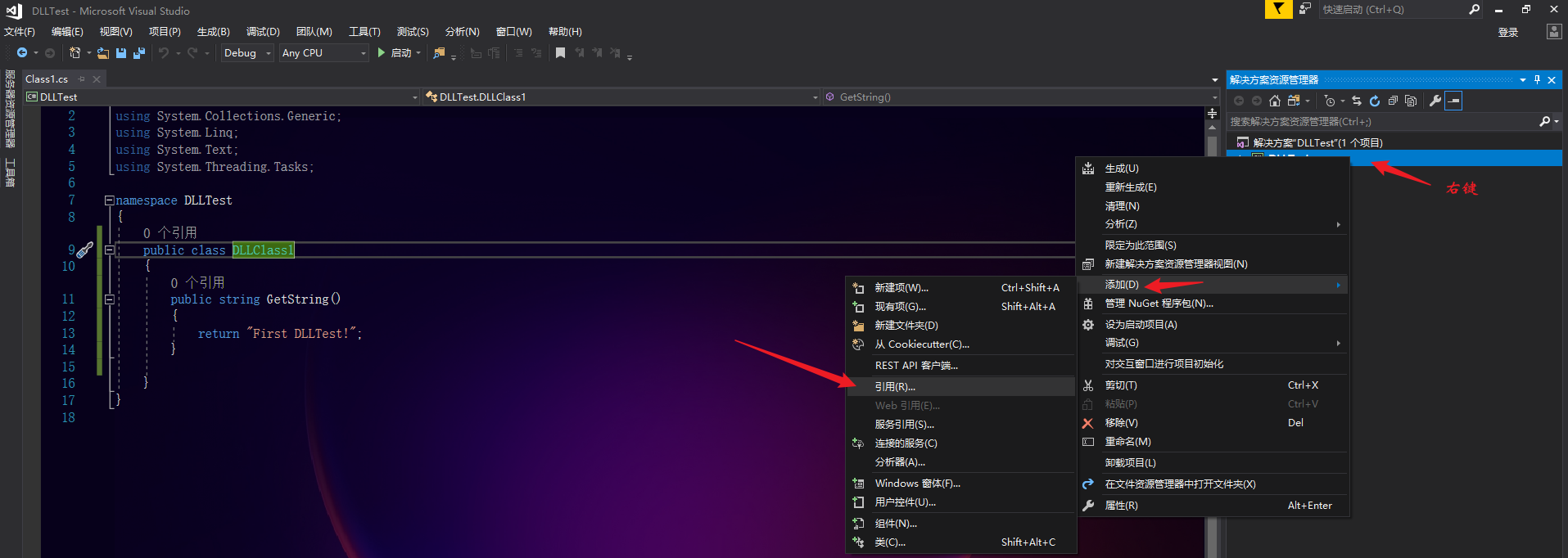Click 移除(V) in the context menu
Image resolution: width=1568 pixels, height=558 pixels.
(1213, 423)
